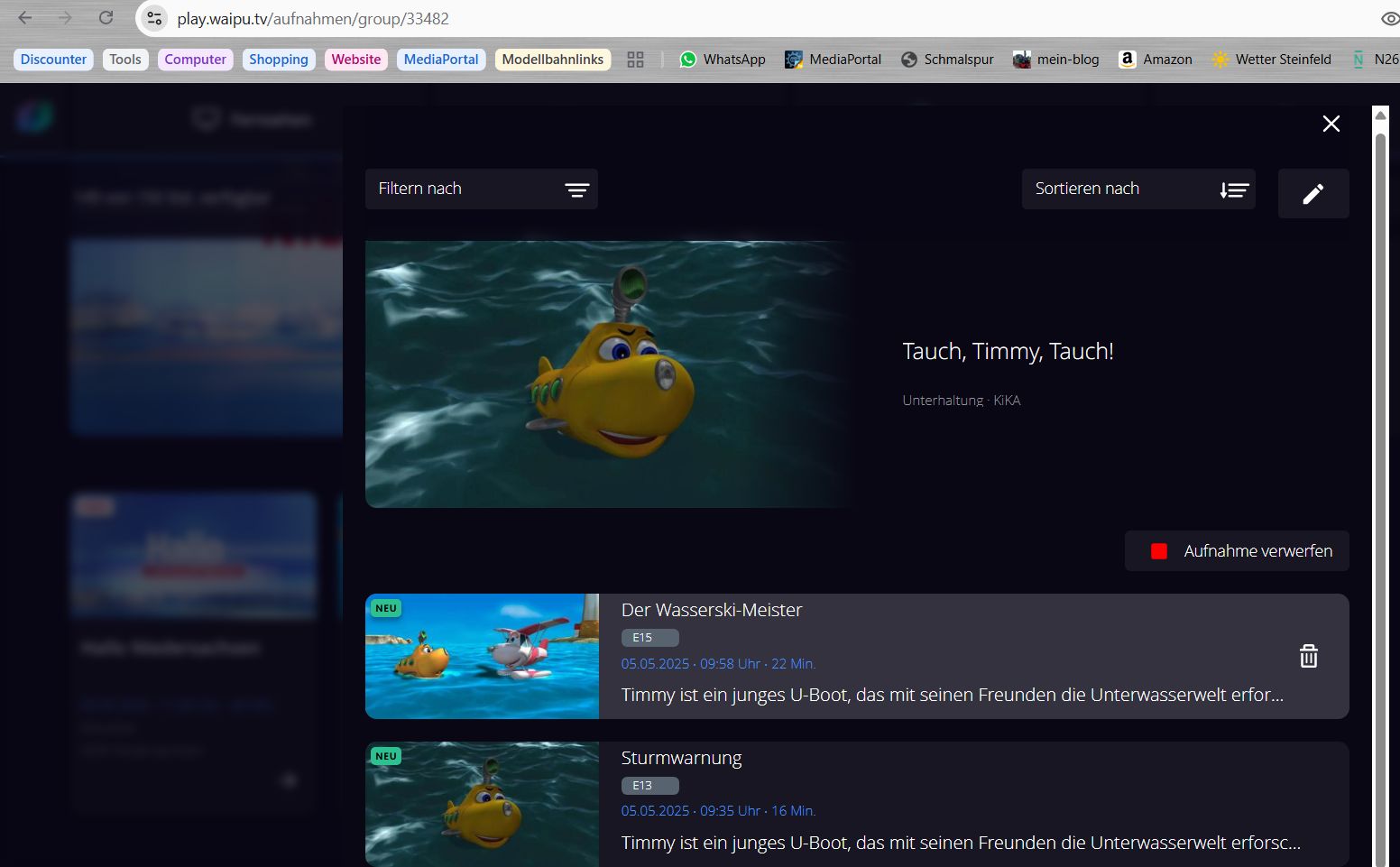Viewport: 1400px width, 867px height.
Task: Click the Tauch, Timmy, Tauch! hero image
Action: coord(609,374)
